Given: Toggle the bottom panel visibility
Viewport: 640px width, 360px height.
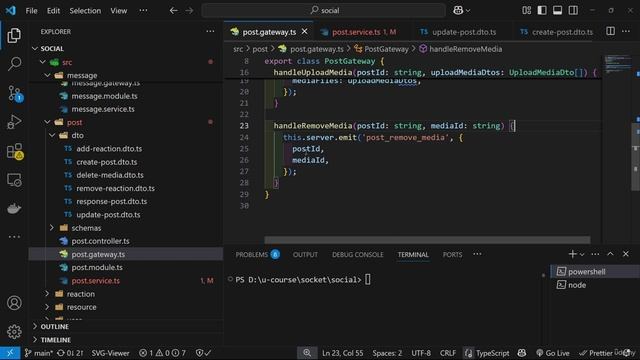Looking at the screenshot, I should (558, 11).
